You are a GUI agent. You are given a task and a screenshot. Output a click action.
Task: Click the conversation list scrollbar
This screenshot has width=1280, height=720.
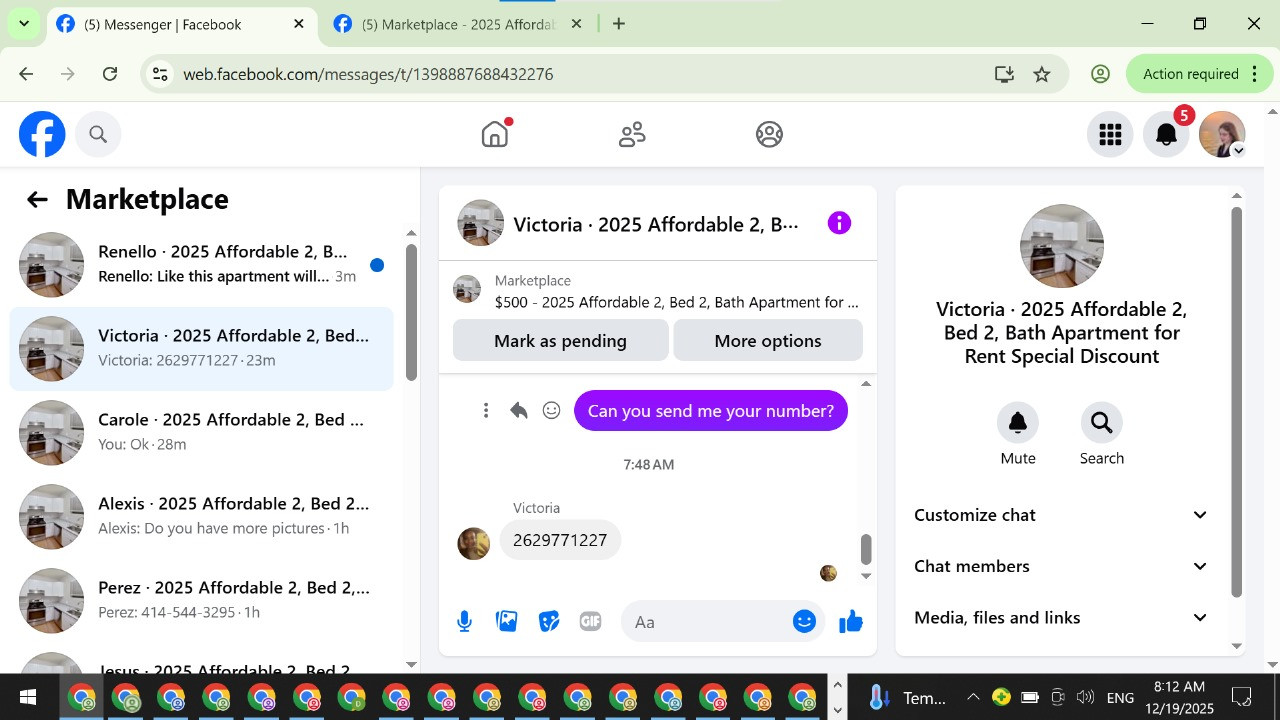(411, 312)
